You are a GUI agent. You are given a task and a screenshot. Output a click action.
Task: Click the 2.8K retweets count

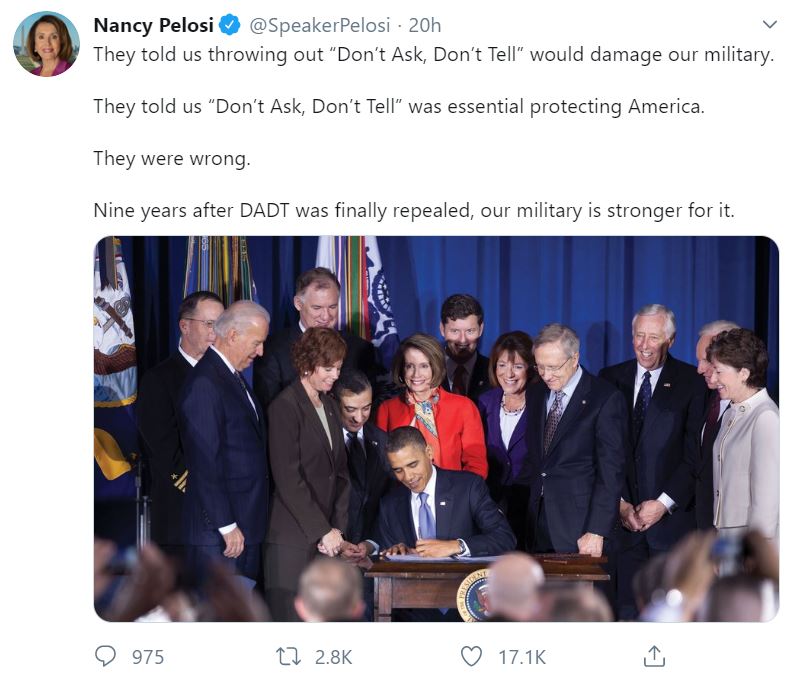[x=333, y=657]
